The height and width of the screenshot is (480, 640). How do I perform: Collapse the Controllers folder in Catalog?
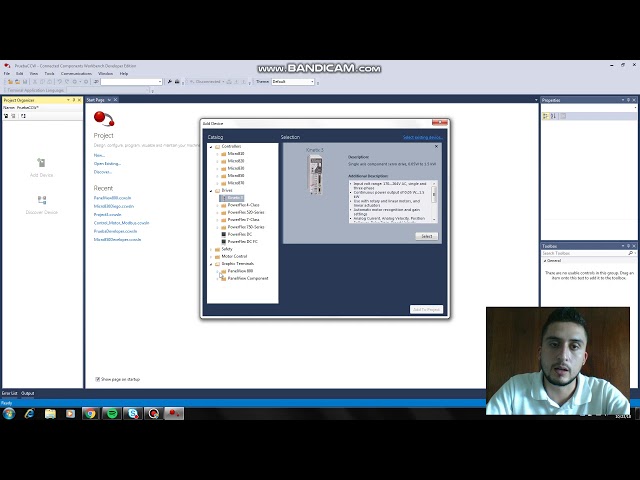tap(211, 147)
